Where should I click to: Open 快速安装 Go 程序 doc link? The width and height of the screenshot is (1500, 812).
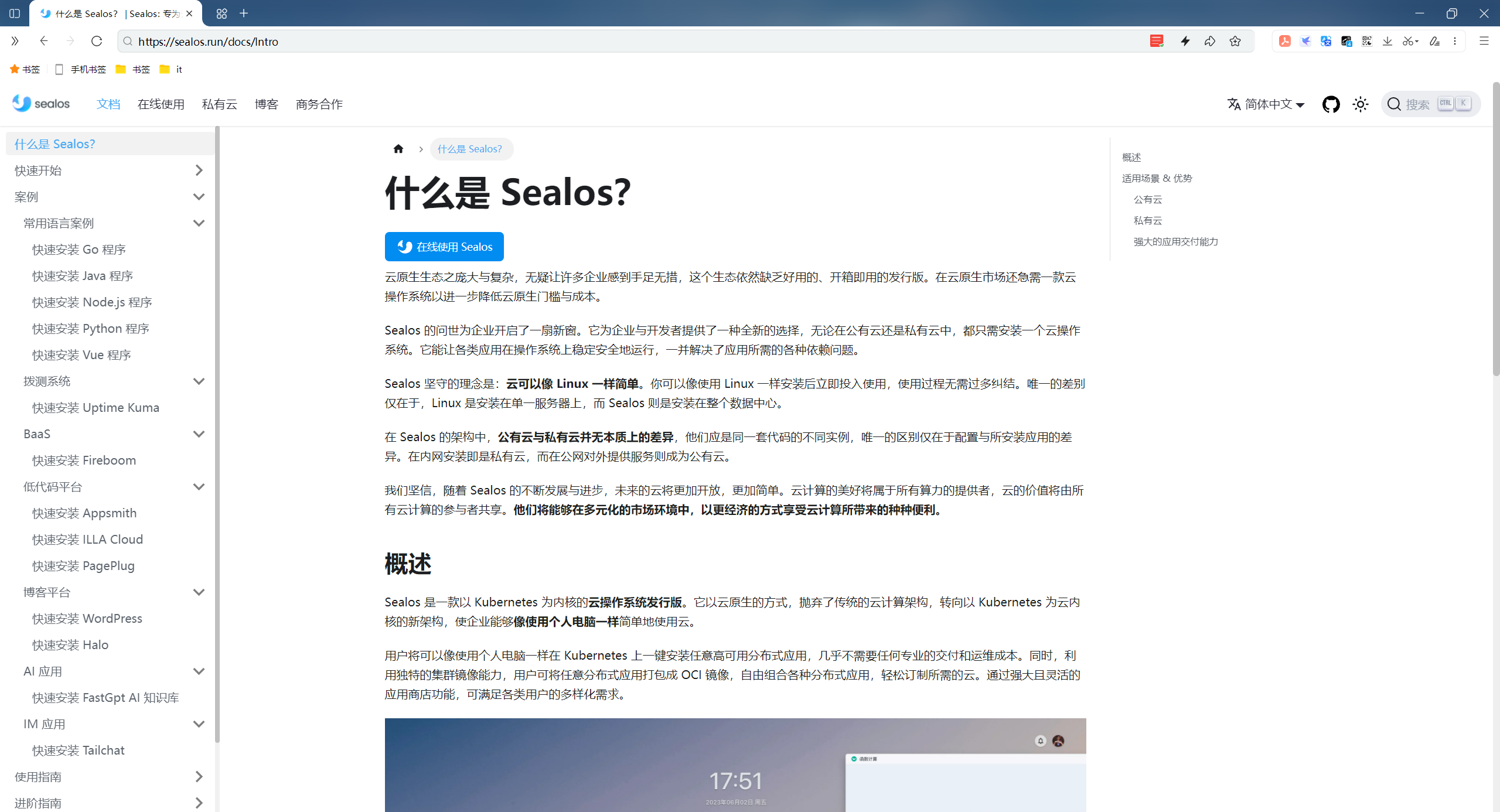(79, 250)
